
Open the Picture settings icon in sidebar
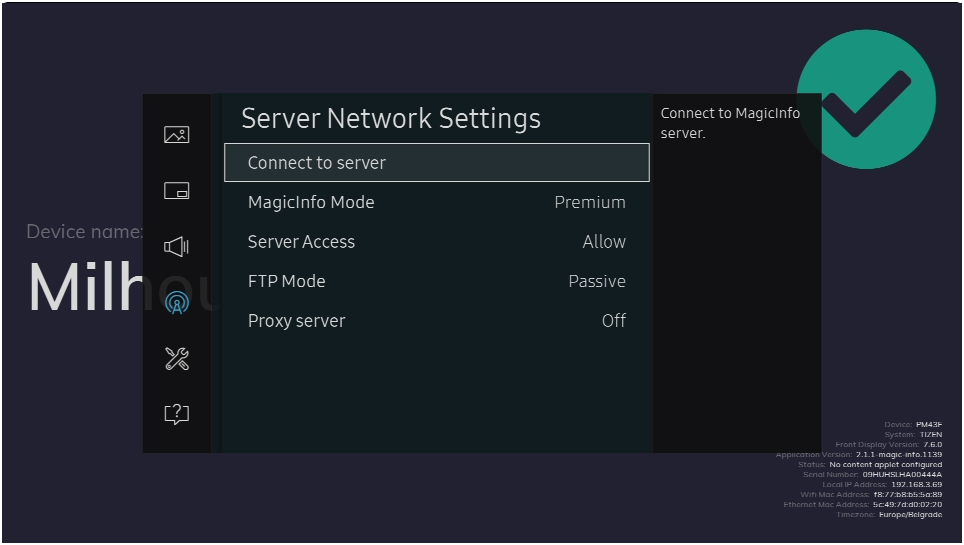tap(176, 135)
